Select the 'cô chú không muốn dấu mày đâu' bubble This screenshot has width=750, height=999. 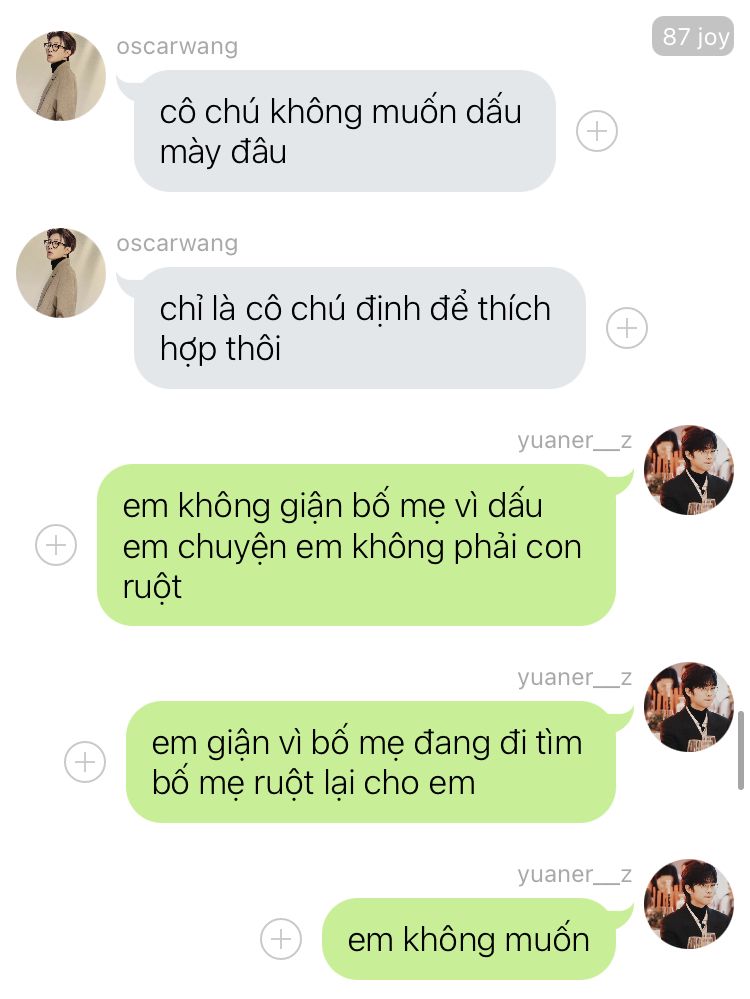(345, 131)
